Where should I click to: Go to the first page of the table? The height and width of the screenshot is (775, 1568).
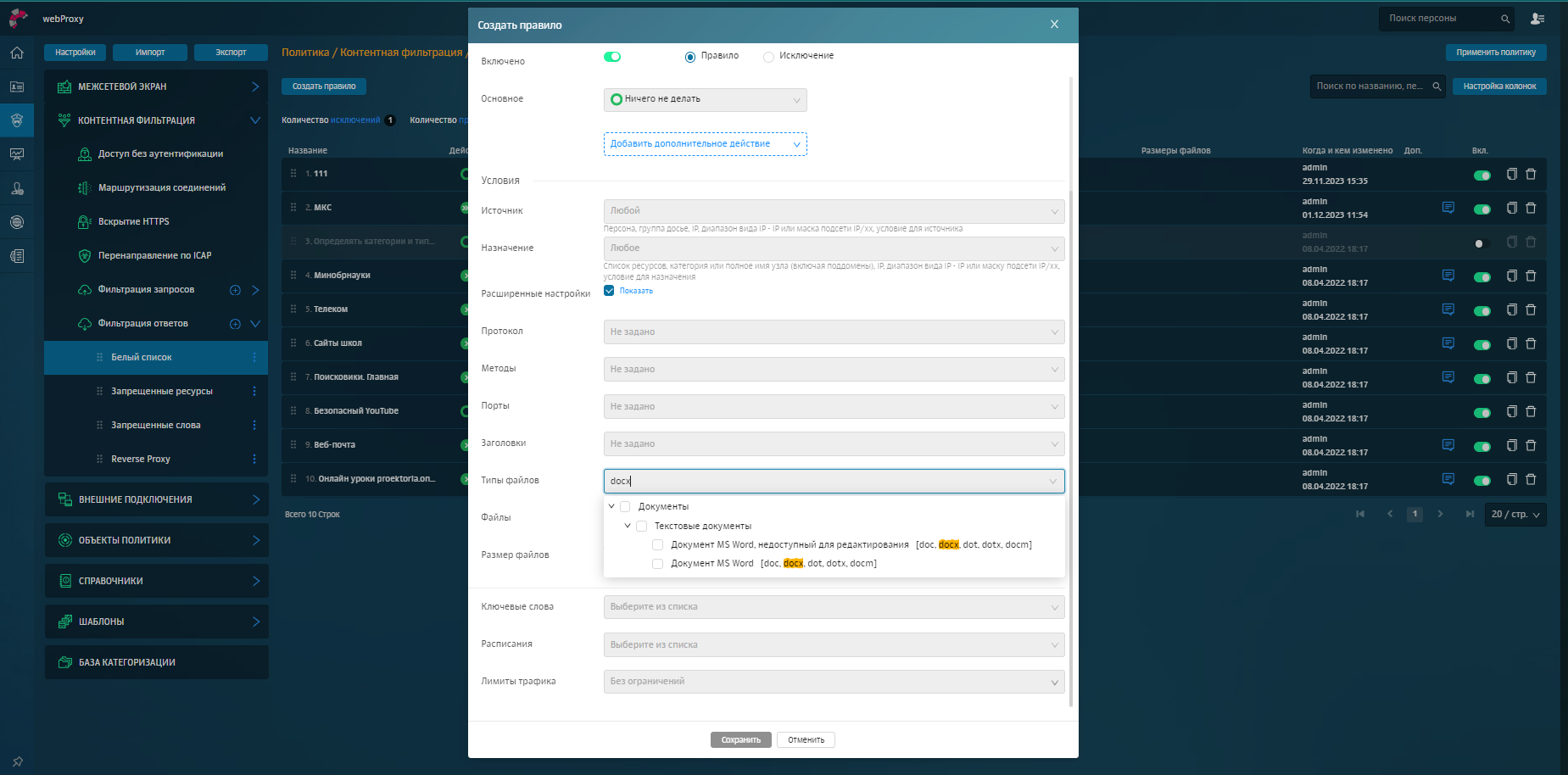(x=1360, y=514)
